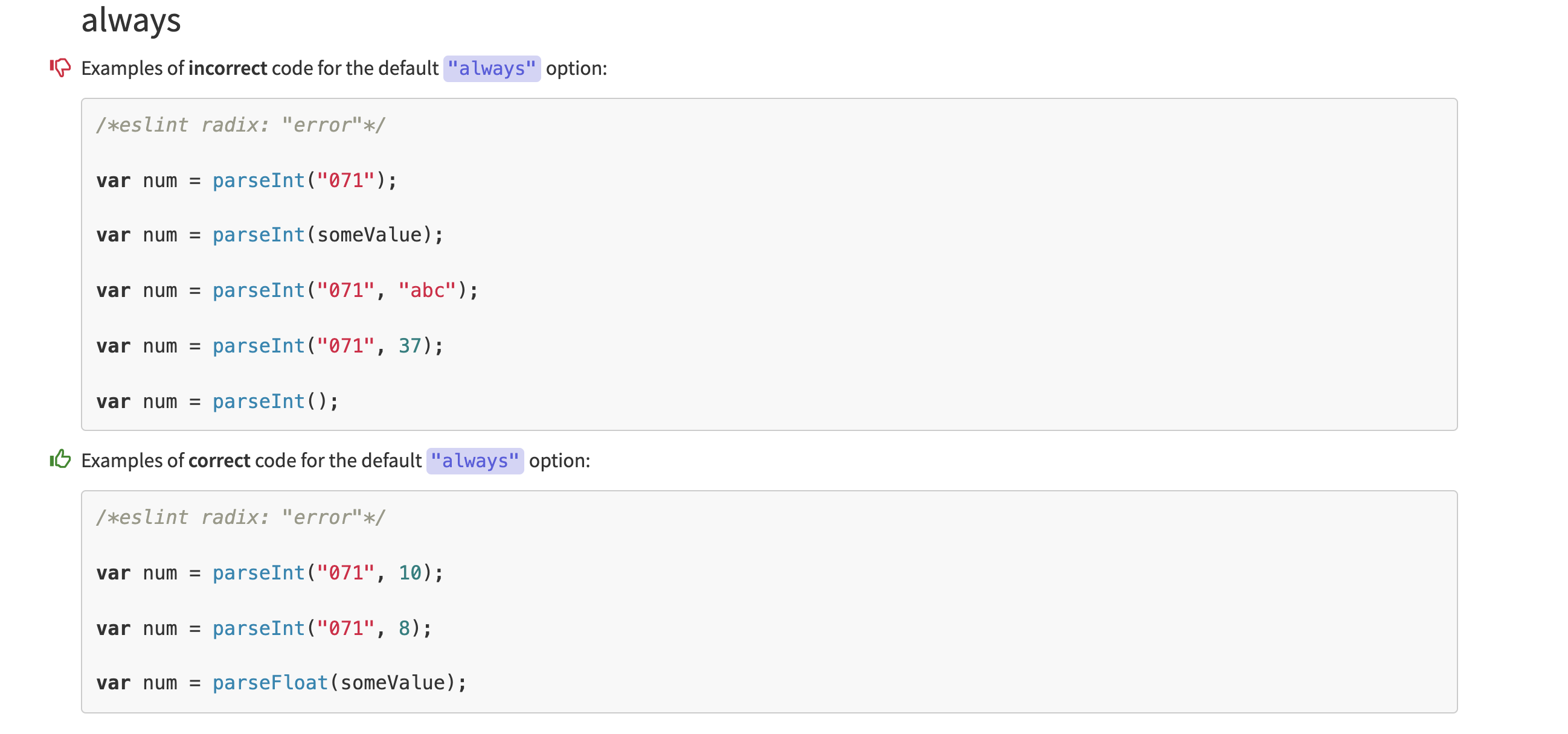The height and width of the screenshot is (734, 1568).
Task: Click parseFloat in the last code line
Action: point(269,683)
